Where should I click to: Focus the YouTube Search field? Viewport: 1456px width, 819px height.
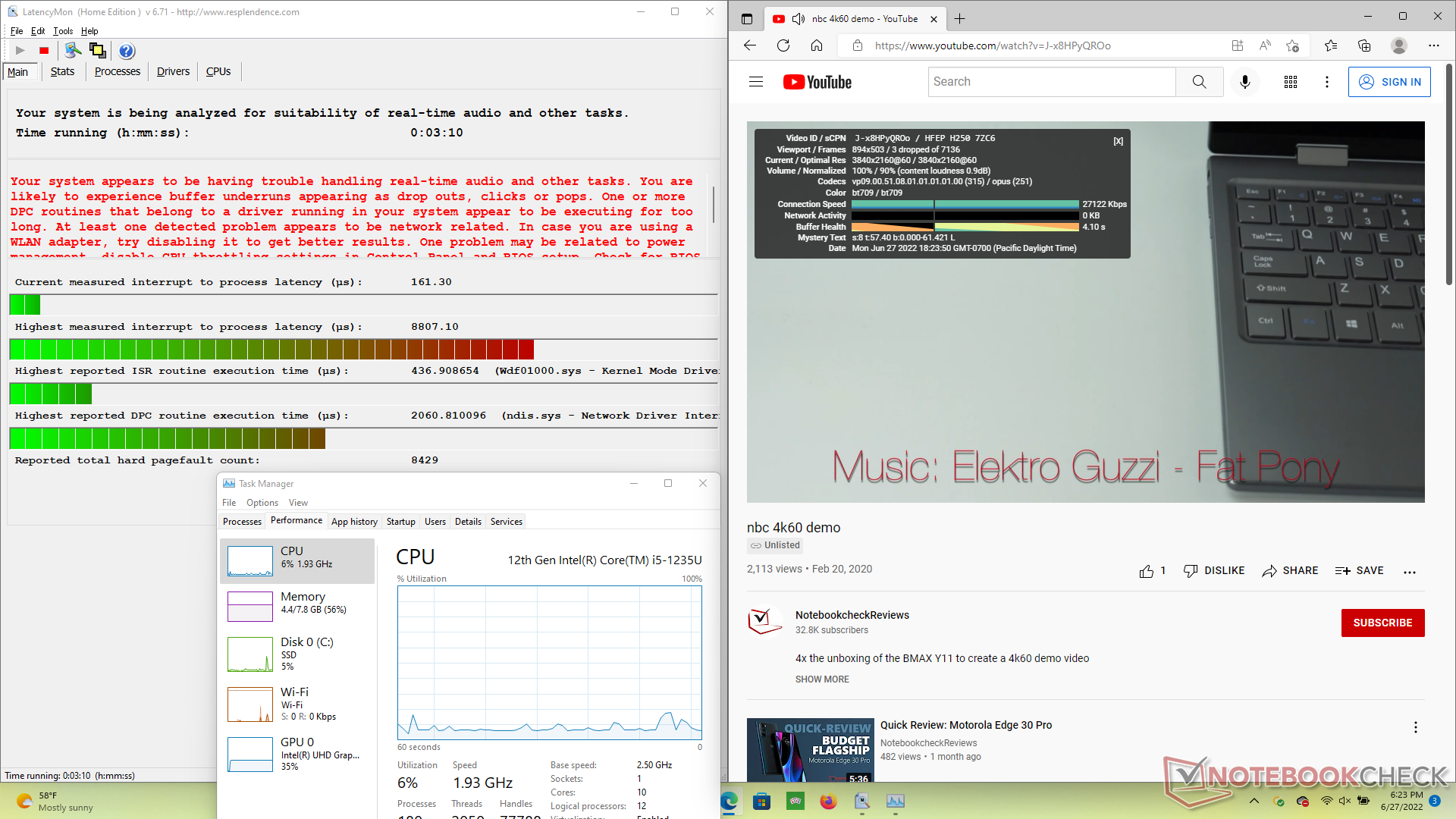[x=1052, y=82]
